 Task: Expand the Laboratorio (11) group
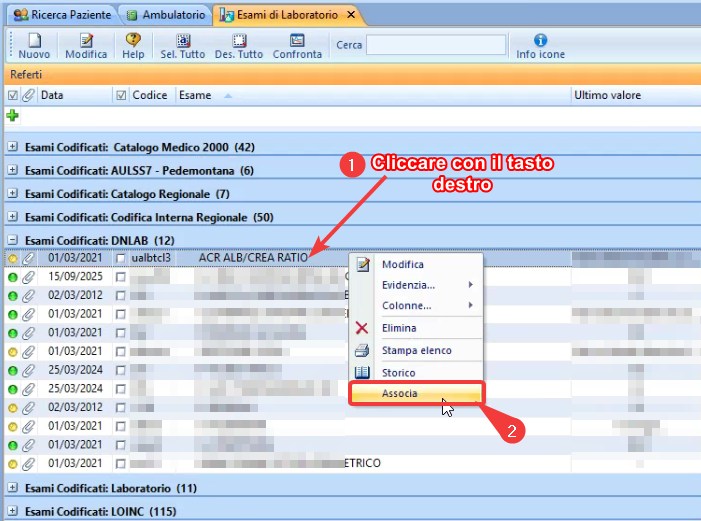click(x=13, y=487)
